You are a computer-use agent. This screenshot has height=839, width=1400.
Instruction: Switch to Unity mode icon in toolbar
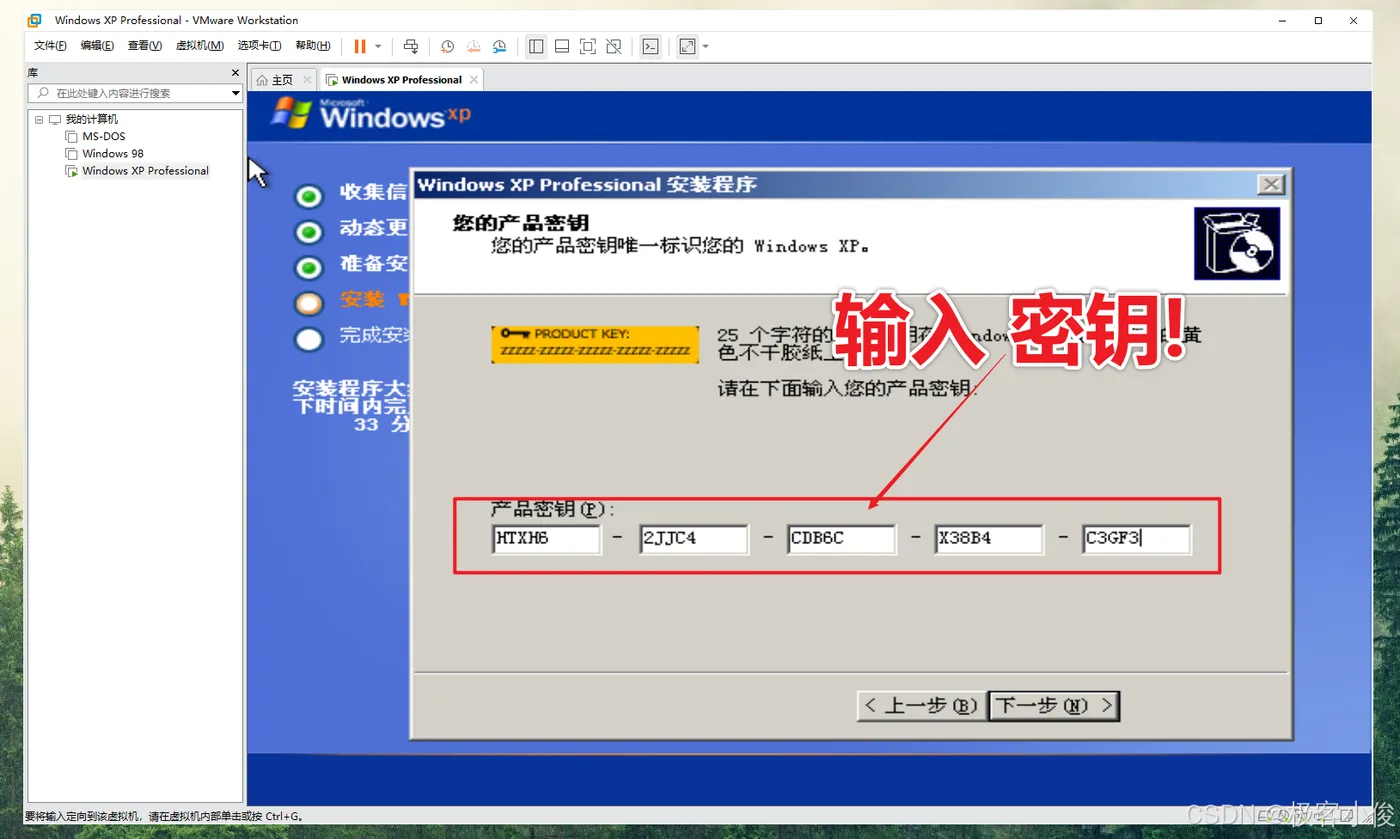point(614,46)
